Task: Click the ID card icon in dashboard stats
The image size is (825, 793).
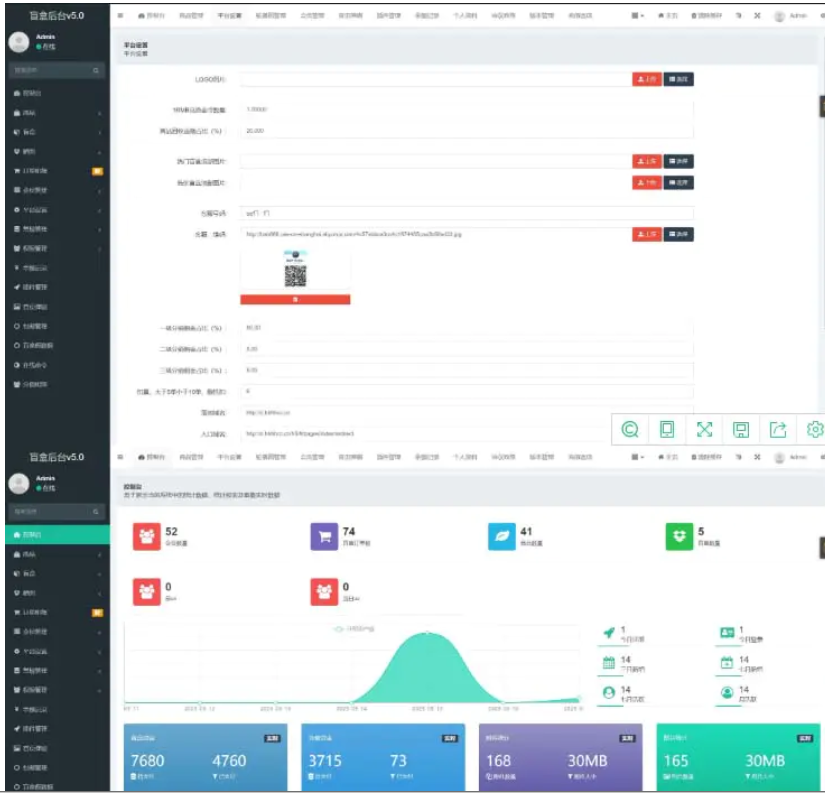Action: click(x=727, y=633)
